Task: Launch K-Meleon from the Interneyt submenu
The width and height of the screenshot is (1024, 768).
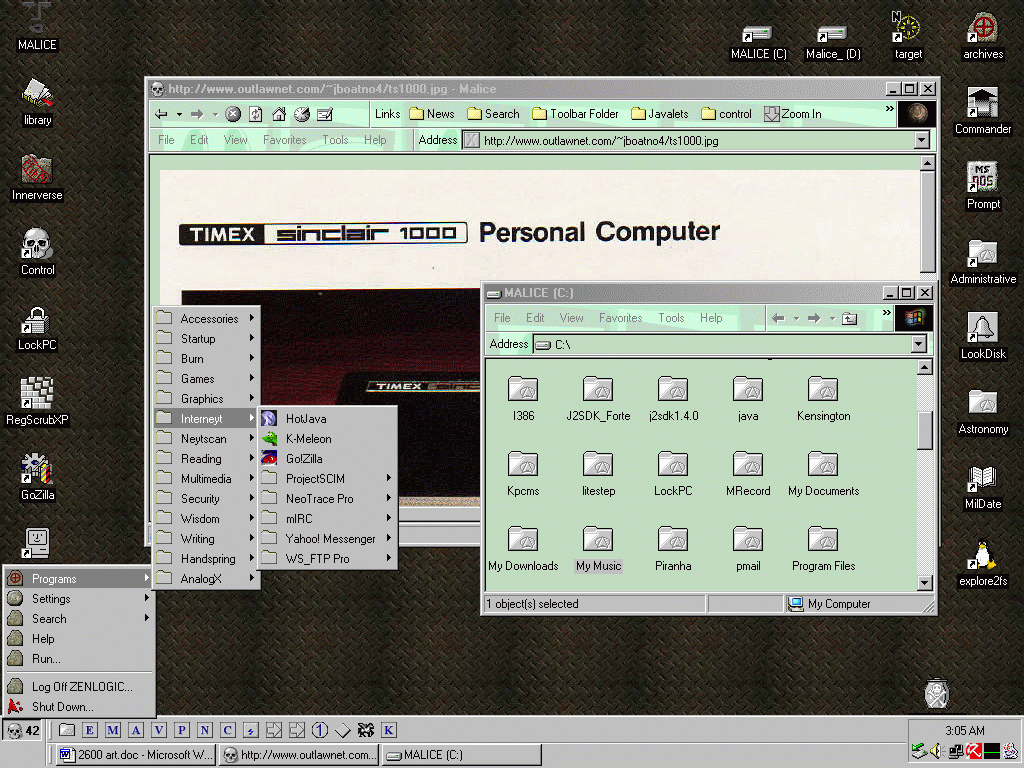Action: coord(327,439)
